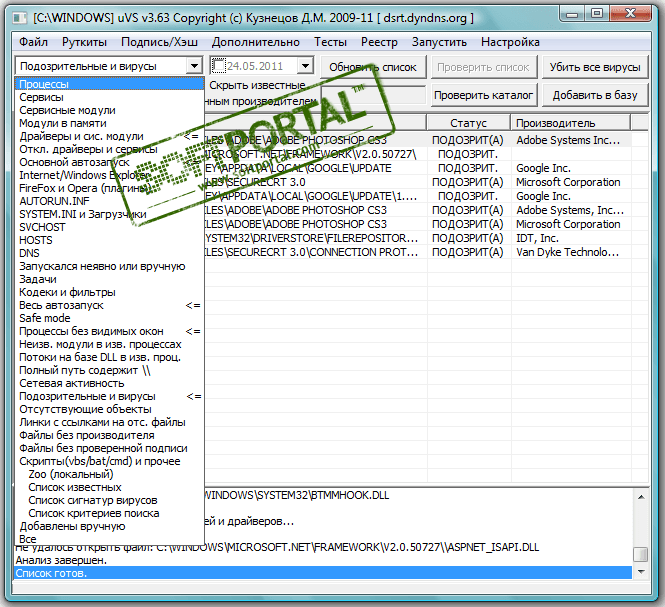Image resolution: width=665 pixels, height=607 pixels.
Task: Choose Список сигнатур вирусов entry
Action: coord(109,500)
